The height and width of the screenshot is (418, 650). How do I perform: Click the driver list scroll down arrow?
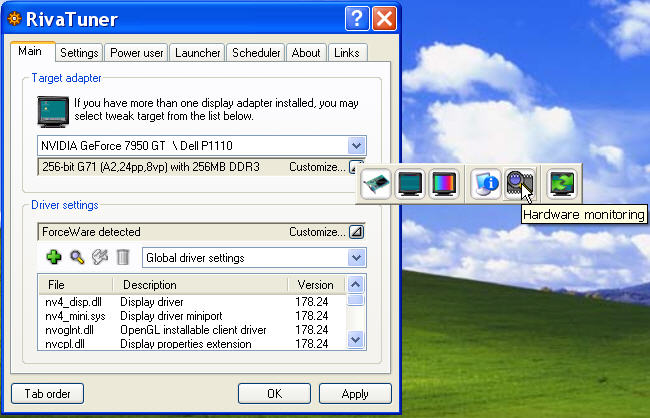coord(356,340)
